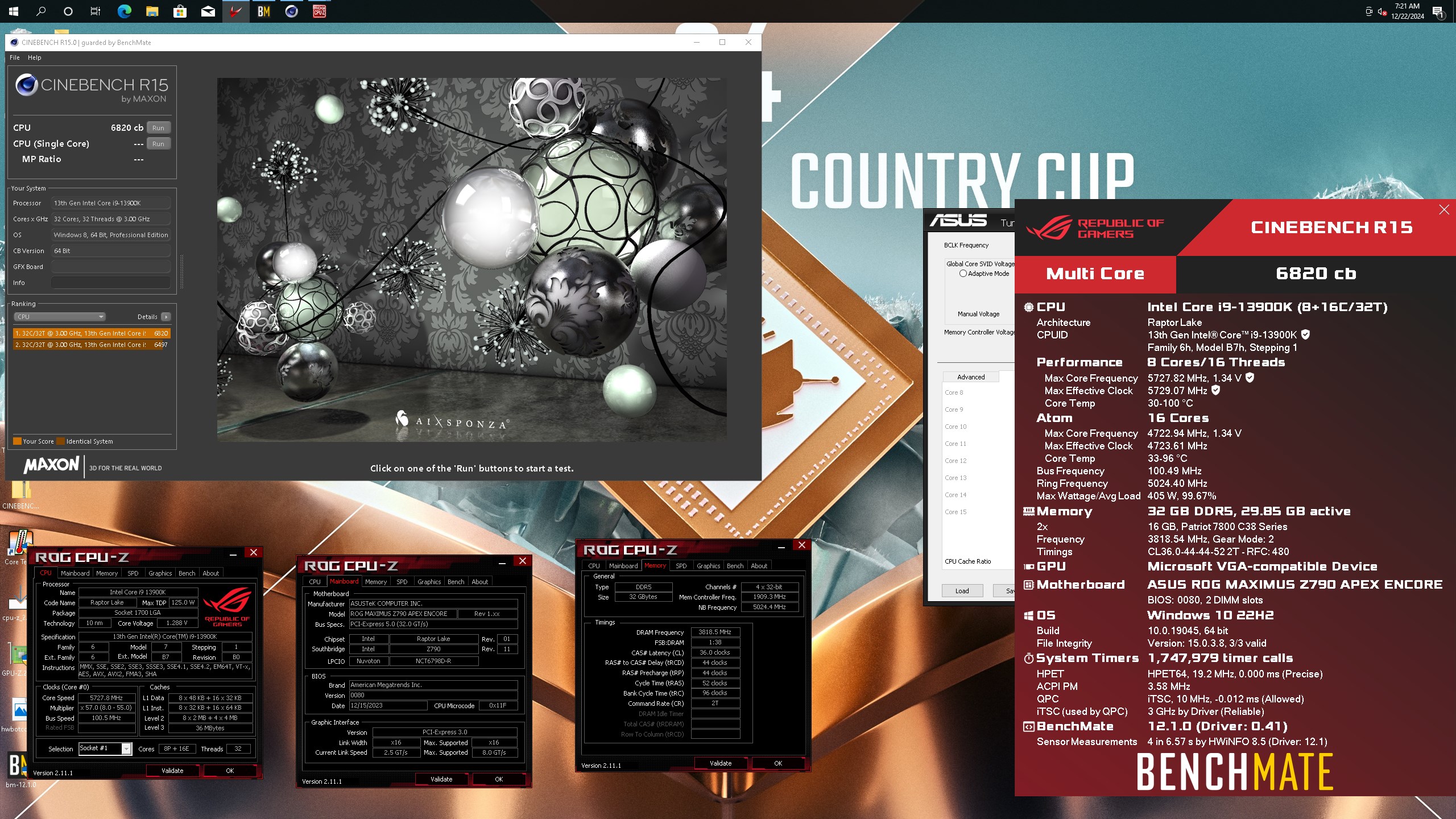Open the Help menu in Cinebench
Image resolution: width=1456 pixels, height=819 pixels.
pyautogui.click(x=35, y=57)
